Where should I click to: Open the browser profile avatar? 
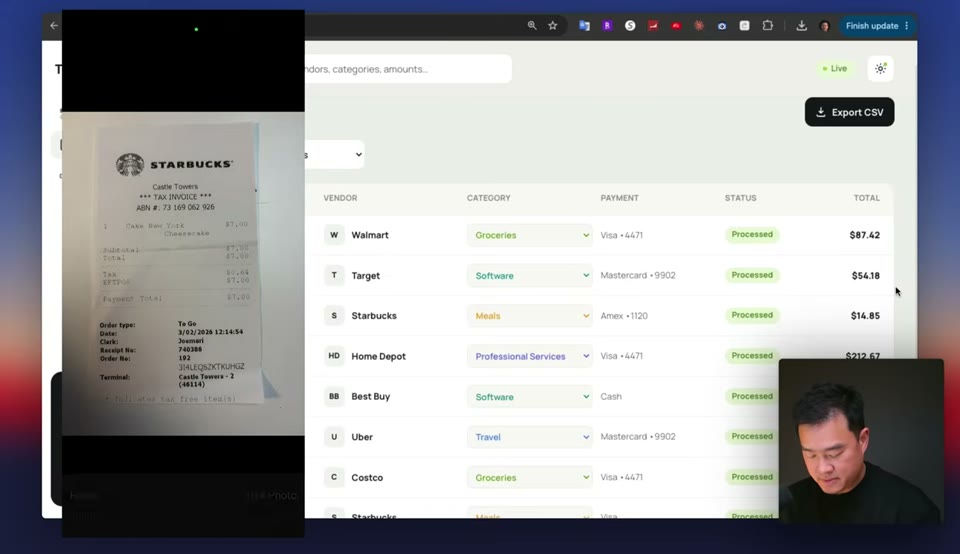coord(824,26)
